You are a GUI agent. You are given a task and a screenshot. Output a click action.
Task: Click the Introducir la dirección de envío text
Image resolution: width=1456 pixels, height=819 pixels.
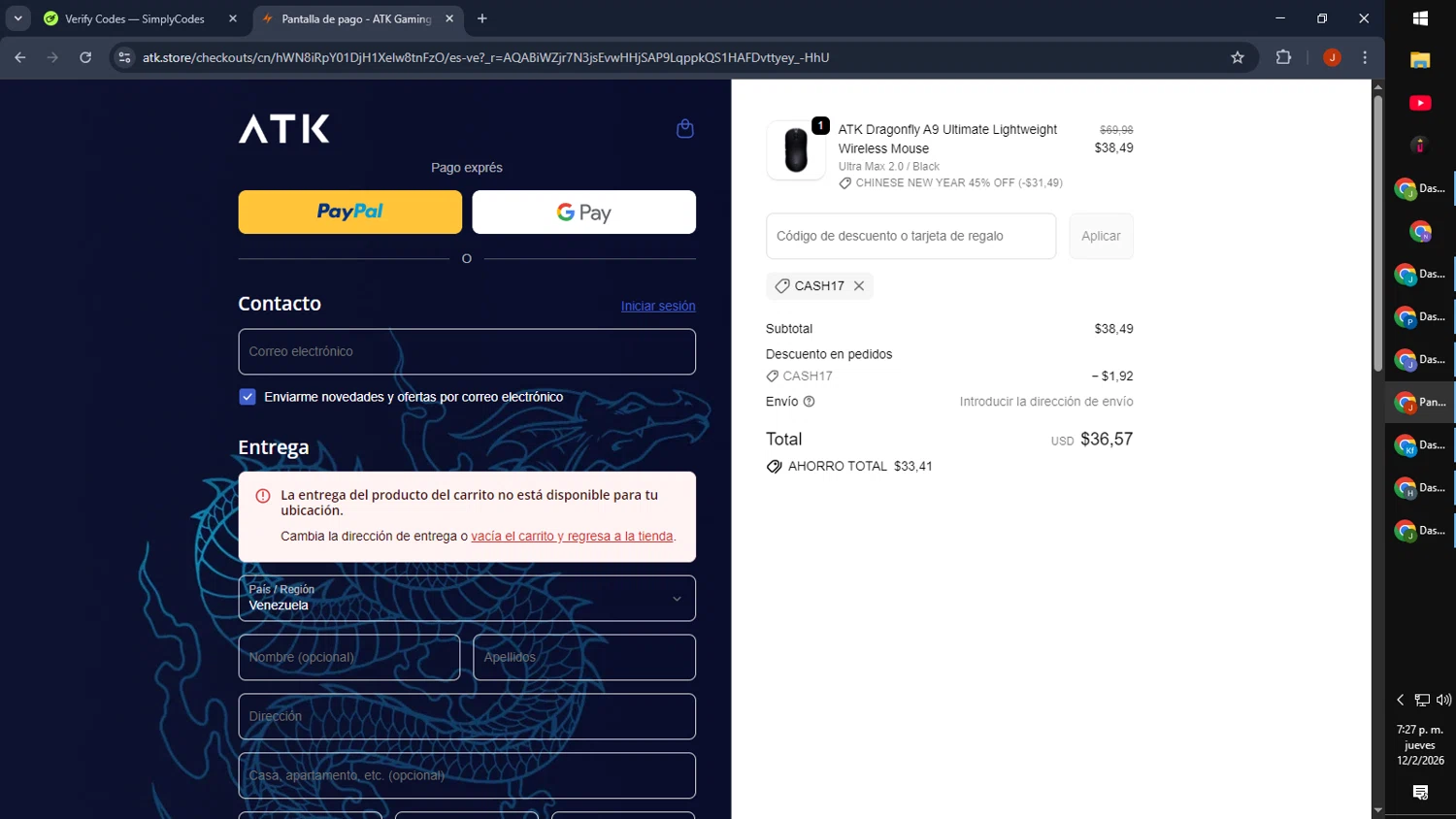[1046, 402]
